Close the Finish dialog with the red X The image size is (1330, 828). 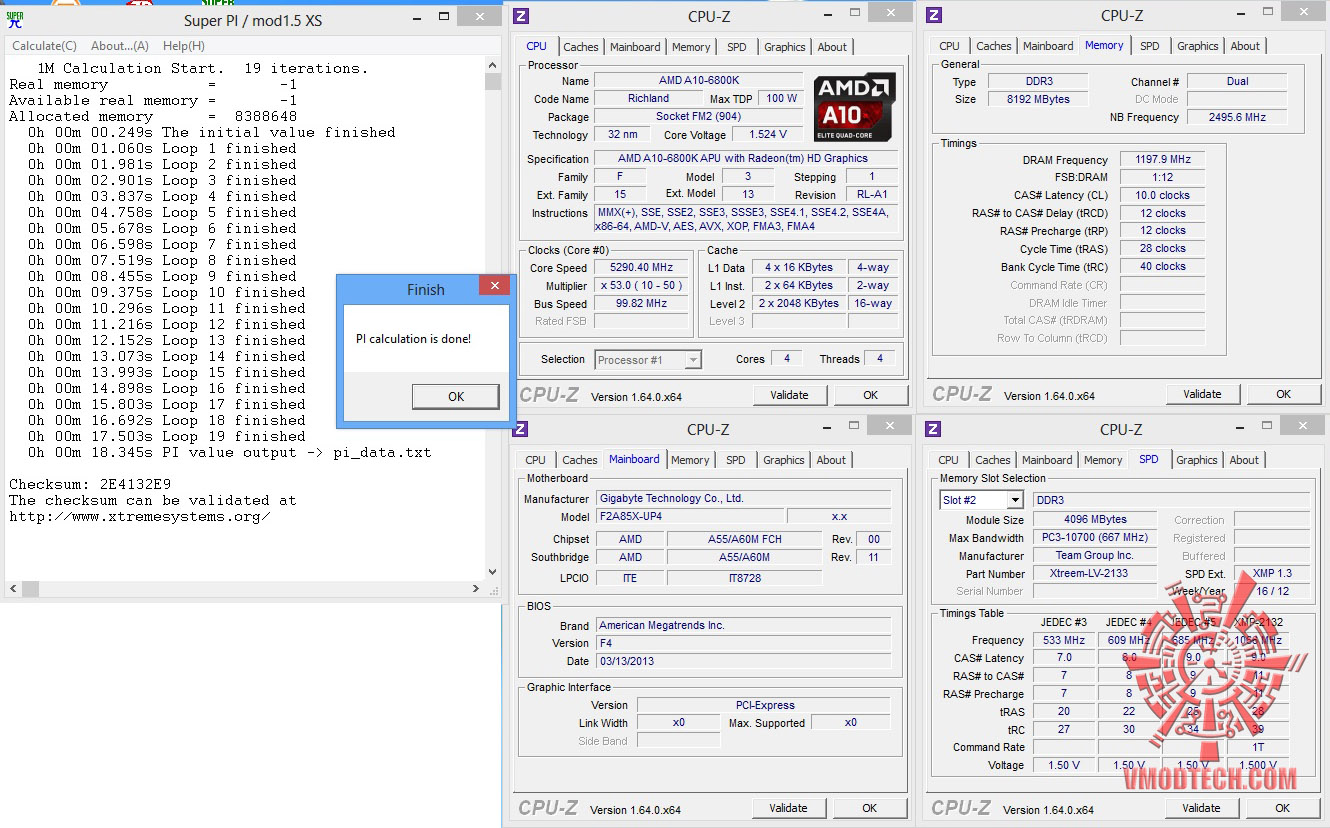494,288
